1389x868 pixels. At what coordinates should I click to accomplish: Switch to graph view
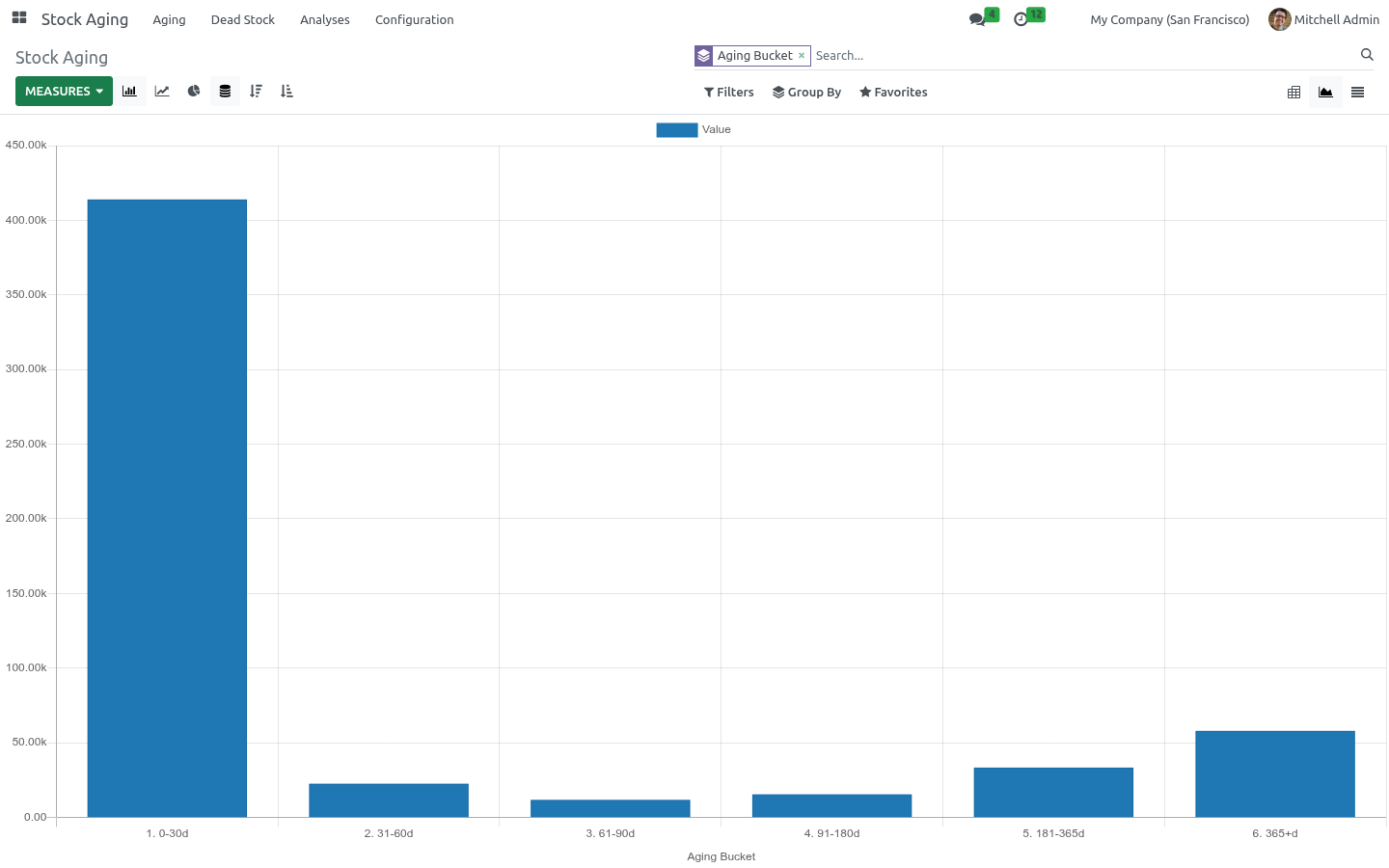(x=1326, y=93)
